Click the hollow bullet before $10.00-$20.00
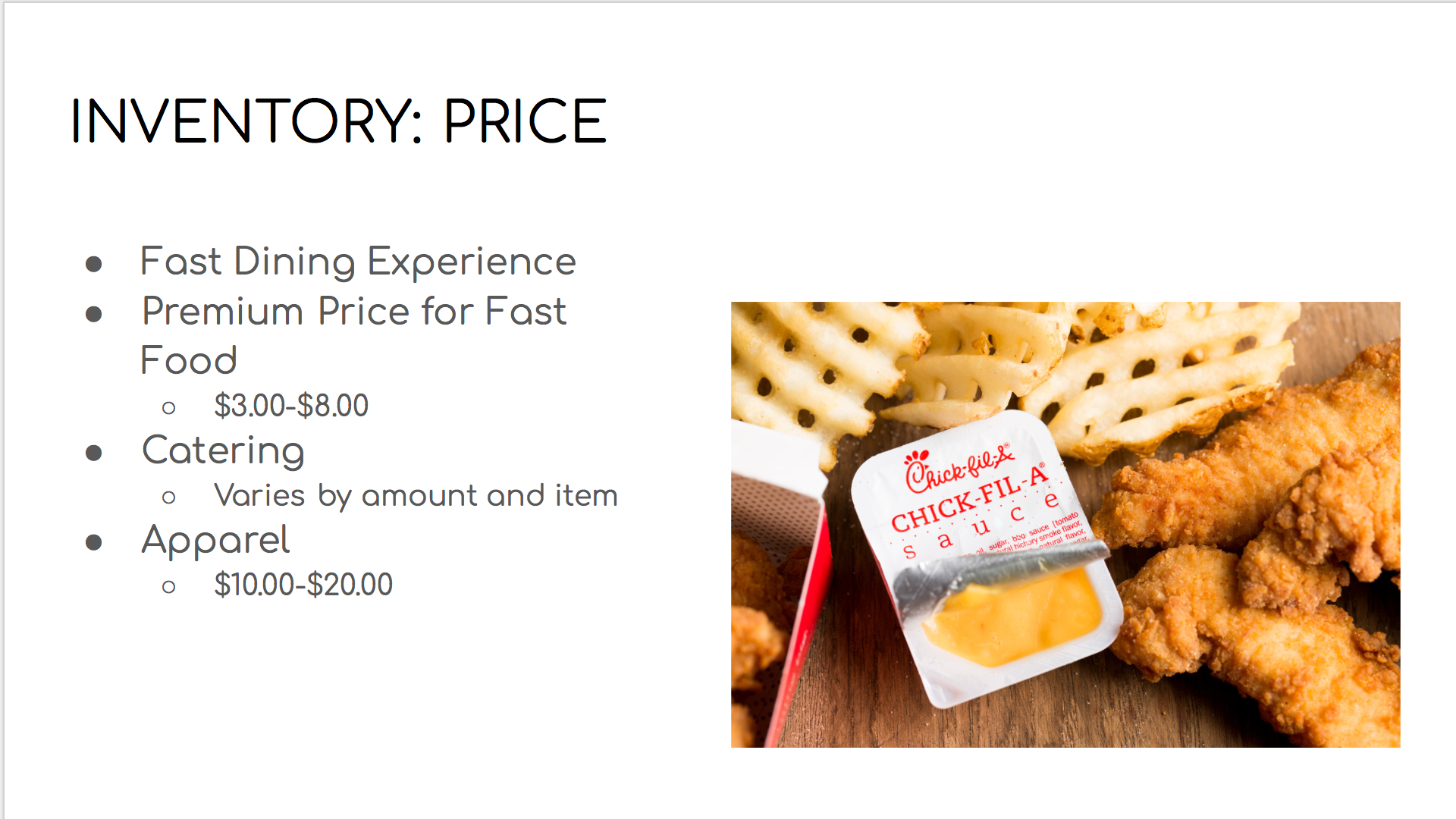 pos(168,587)
